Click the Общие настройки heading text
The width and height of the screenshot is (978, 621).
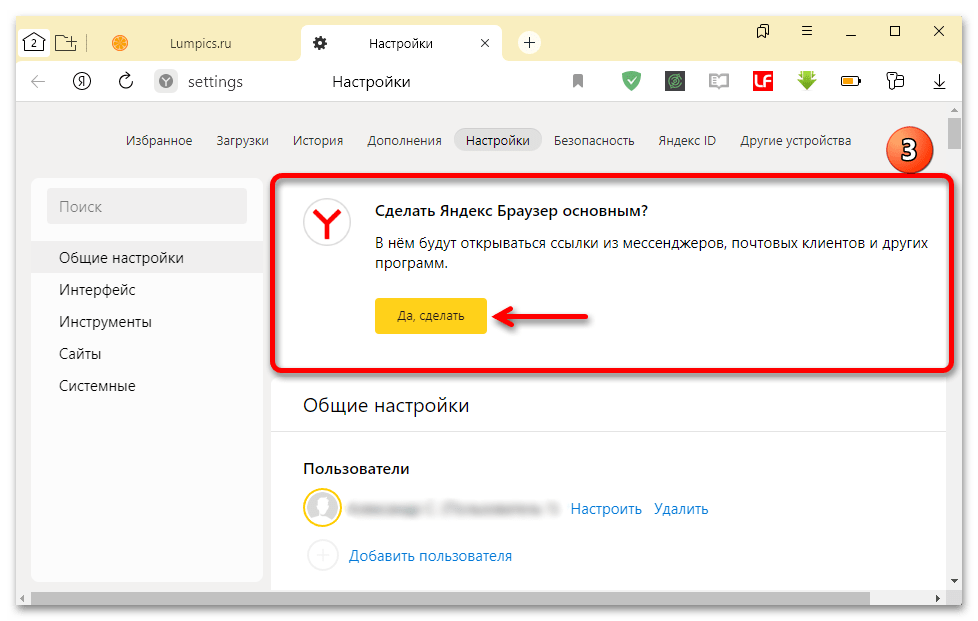pyautogui.click(x=386, y=405)
